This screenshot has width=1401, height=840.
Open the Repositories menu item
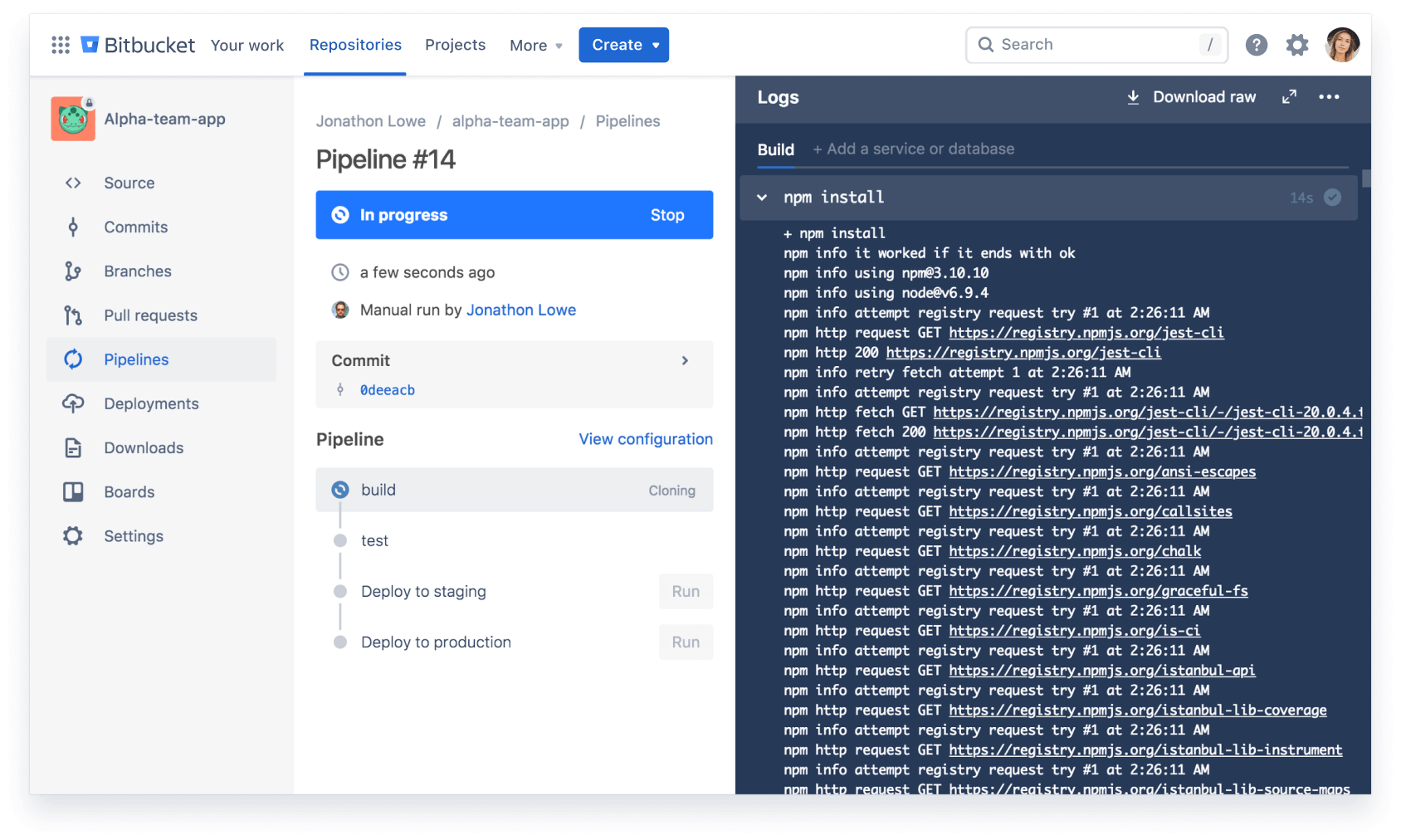[x=354, y=45]
